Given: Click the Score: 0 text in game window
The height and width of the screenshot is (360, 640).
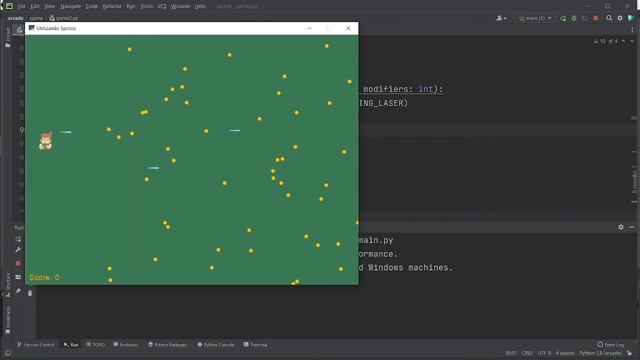Looking at the screenshot, I should (x=44, y=278).
